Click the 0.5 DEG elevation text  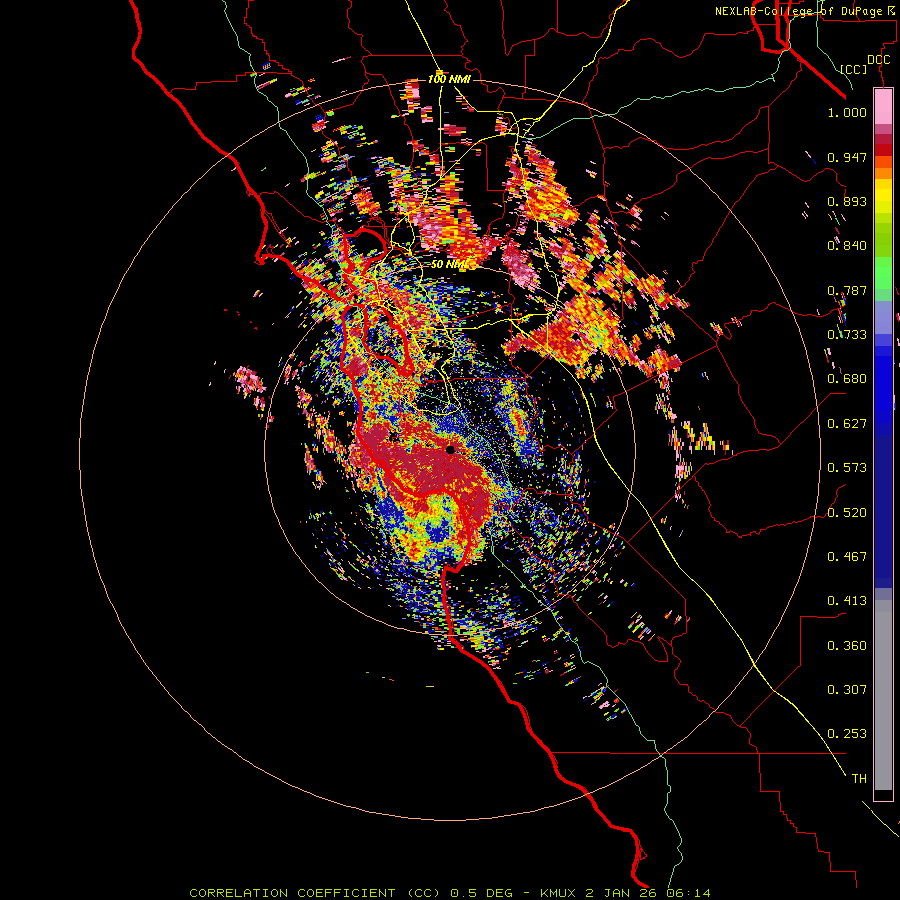481,893
